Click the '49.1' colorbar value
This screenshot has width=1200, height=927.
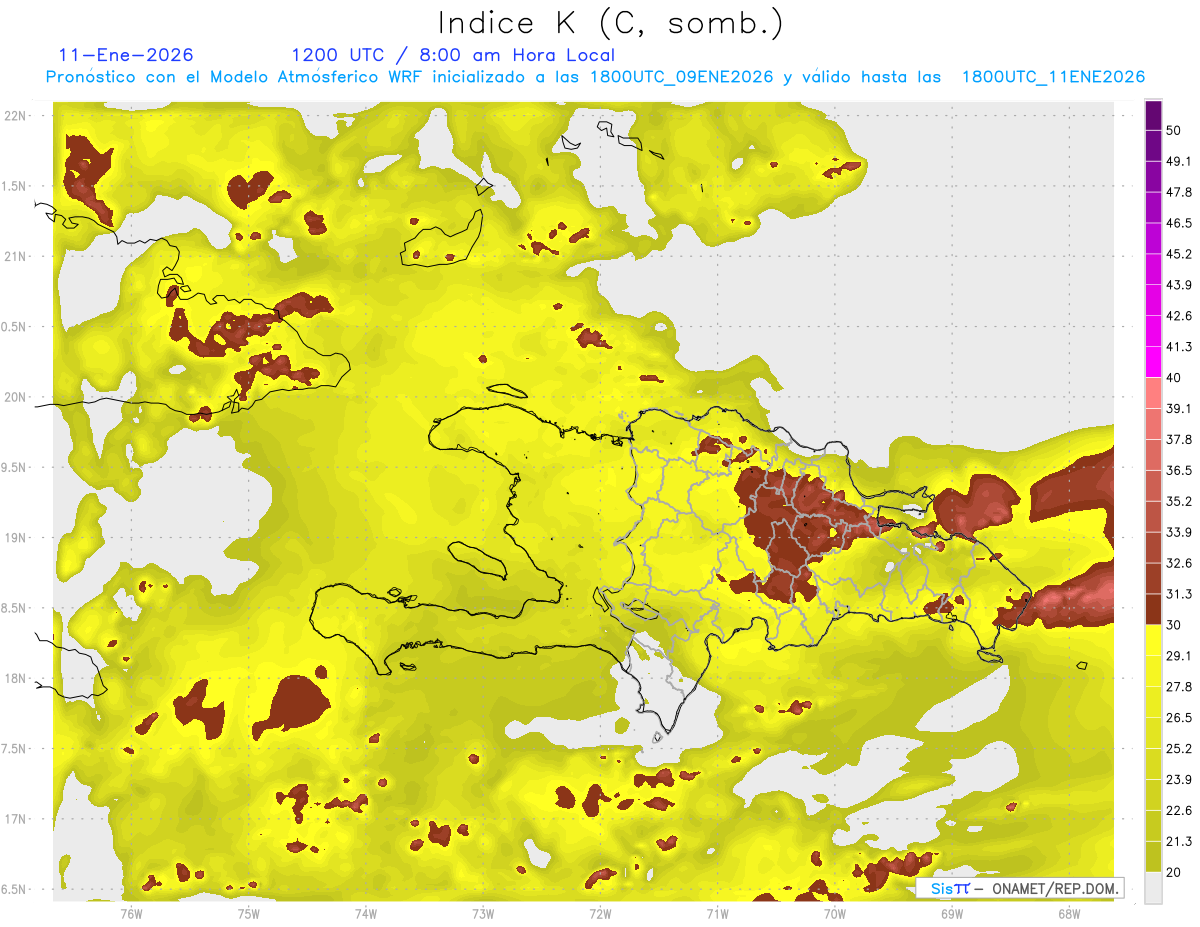[x=1180, y=161]
